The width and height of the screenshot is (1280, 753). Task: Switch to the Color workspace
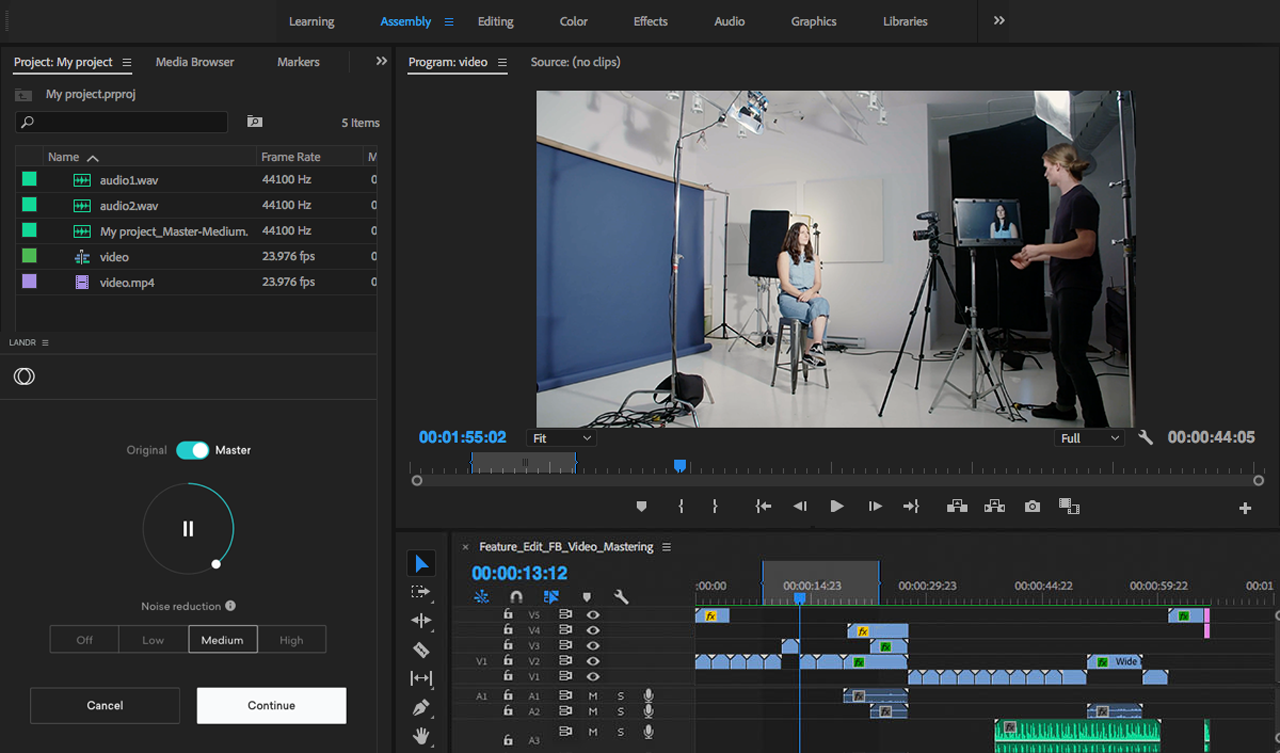pyautogui.click(x=573, y=21)
